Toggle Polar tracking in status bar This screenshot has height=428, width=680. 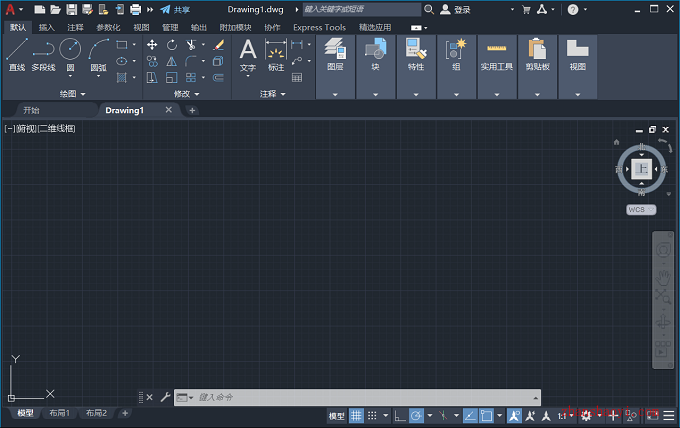pyautogui.click(x=416, y=416)
